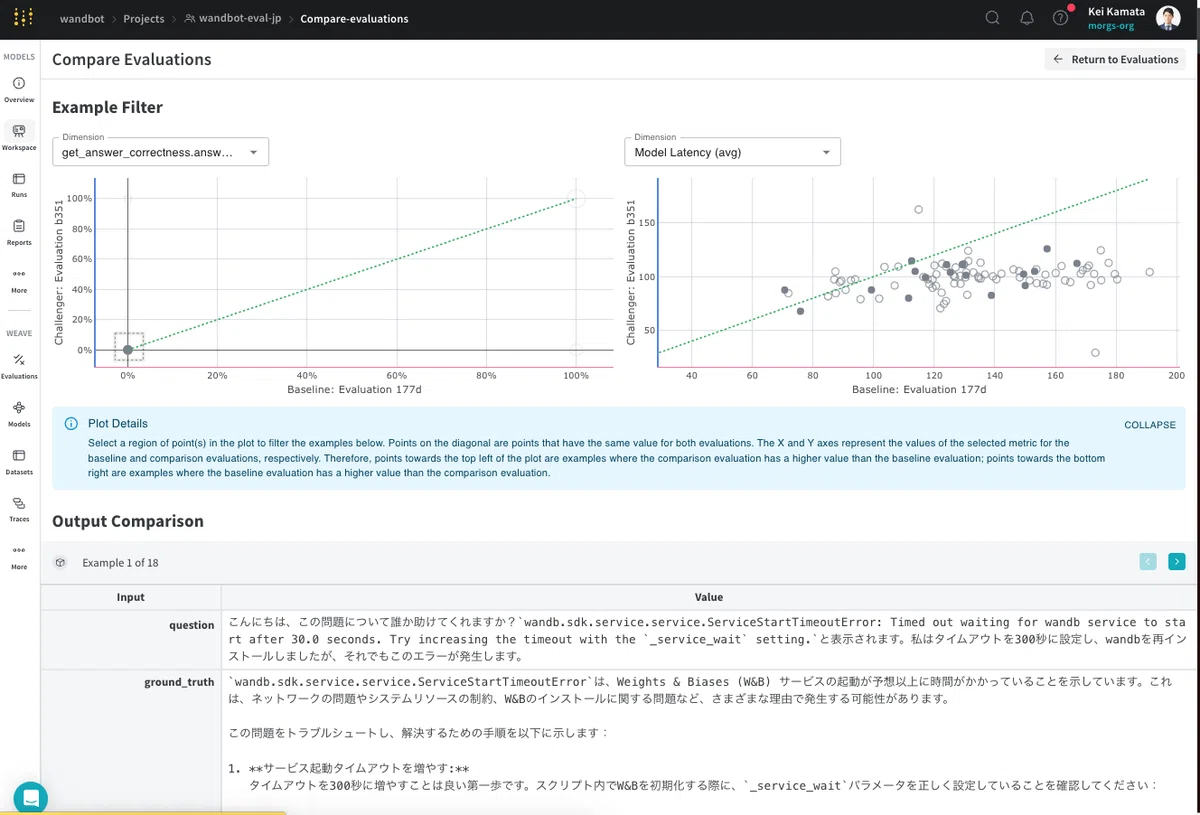Screen dimensions: 1200x815
Task: Collapse the Plot Details panel
Action: click(1150, 425)
